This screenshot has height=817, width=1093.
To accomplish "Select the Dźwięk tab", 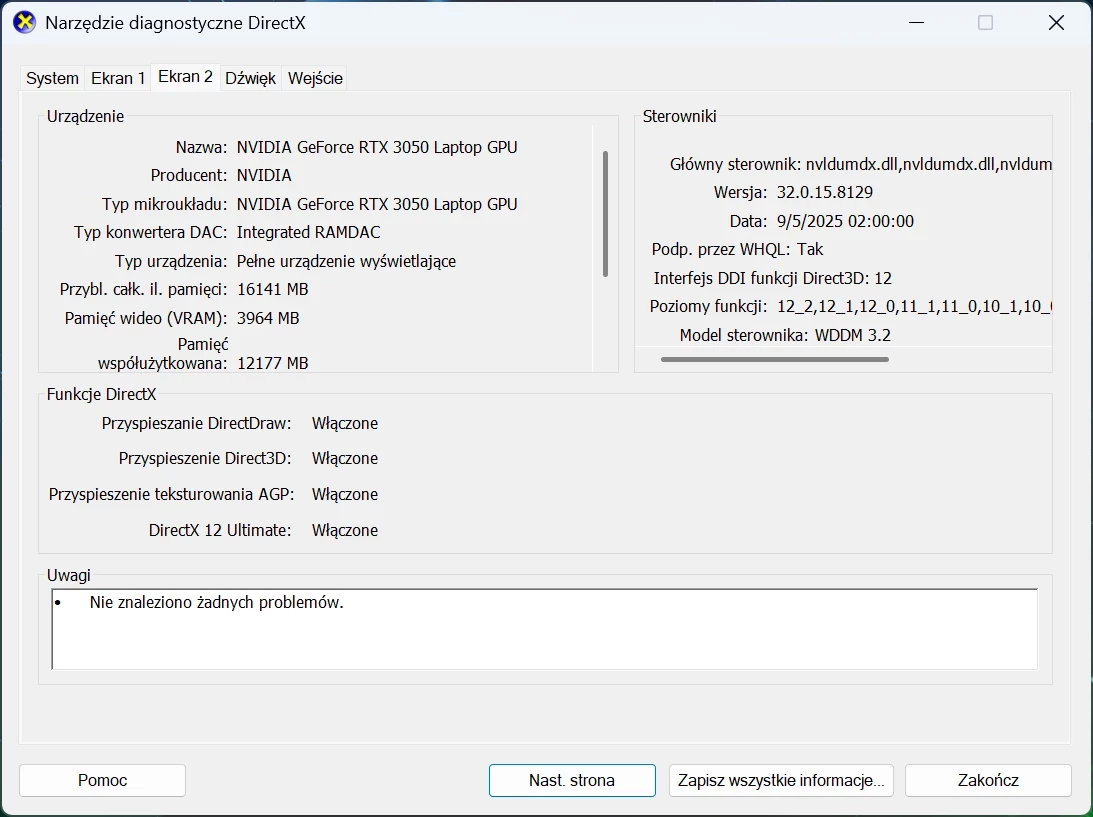I will (x=250, y=77).
